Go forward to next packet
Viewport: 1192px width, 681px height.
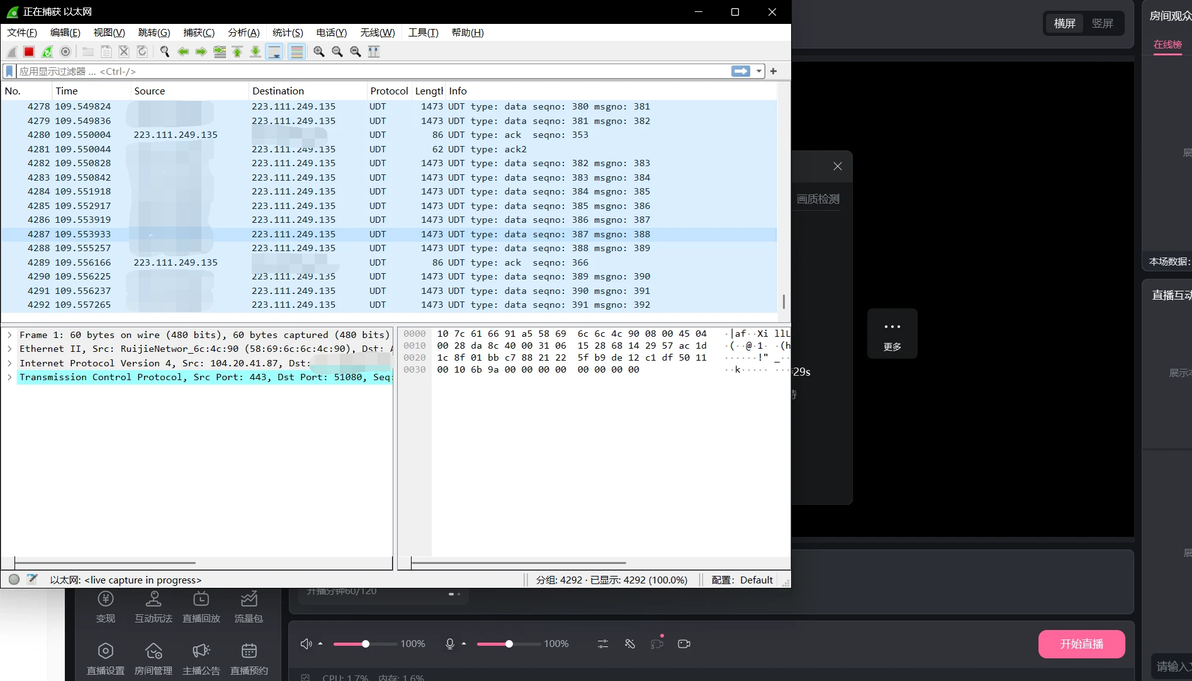[201, 52]
